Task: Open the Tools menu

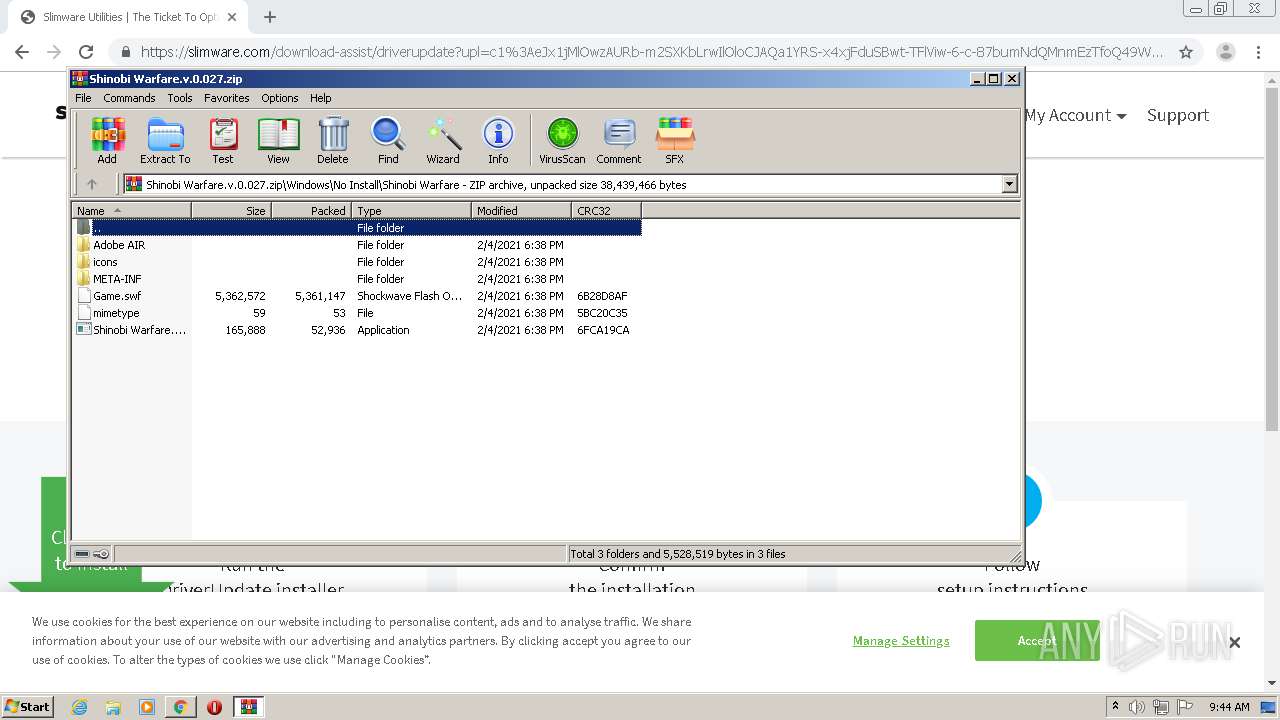Action: tap(180, 98)
